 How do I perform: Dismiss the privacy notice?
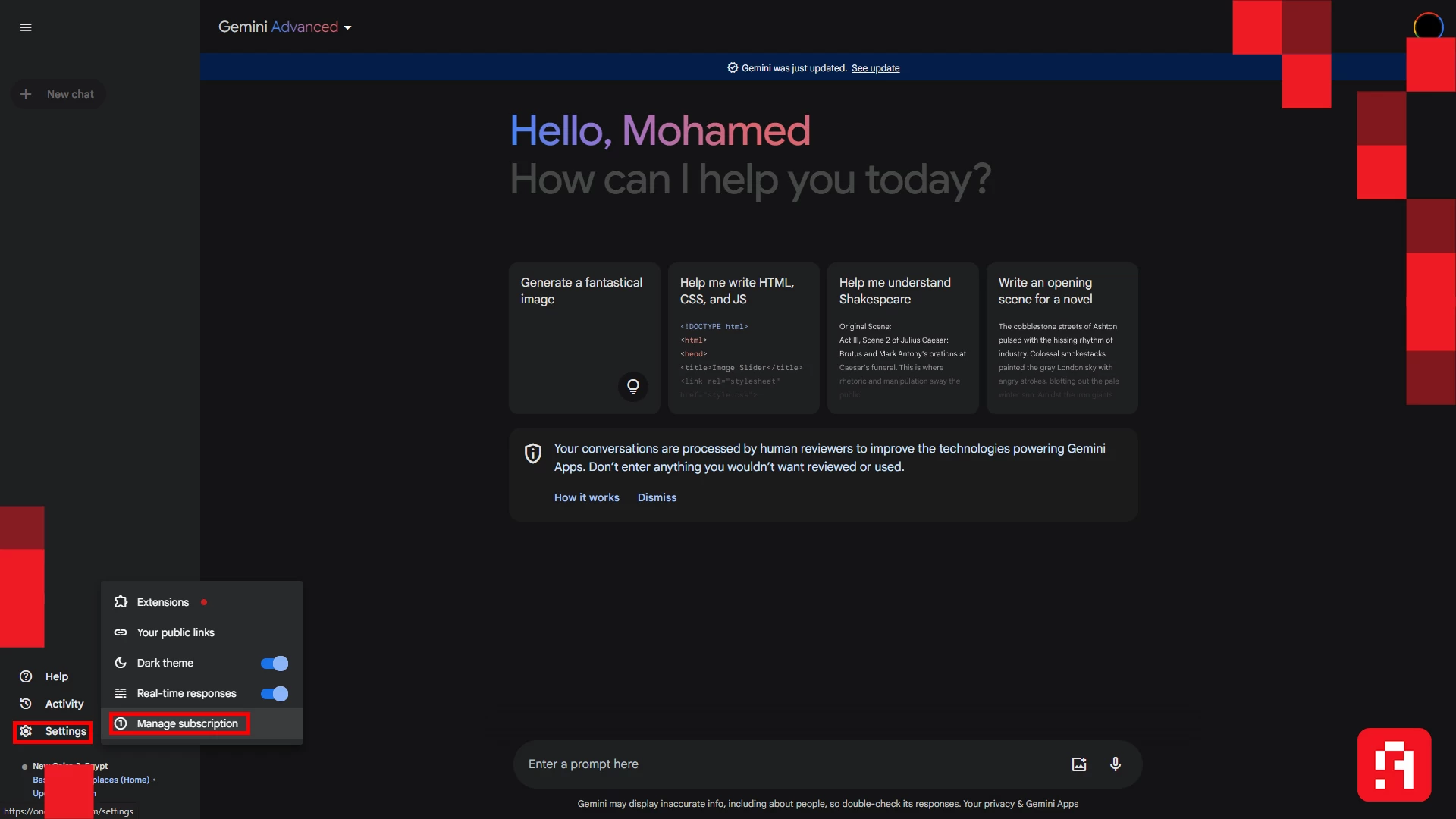(657, 497)
